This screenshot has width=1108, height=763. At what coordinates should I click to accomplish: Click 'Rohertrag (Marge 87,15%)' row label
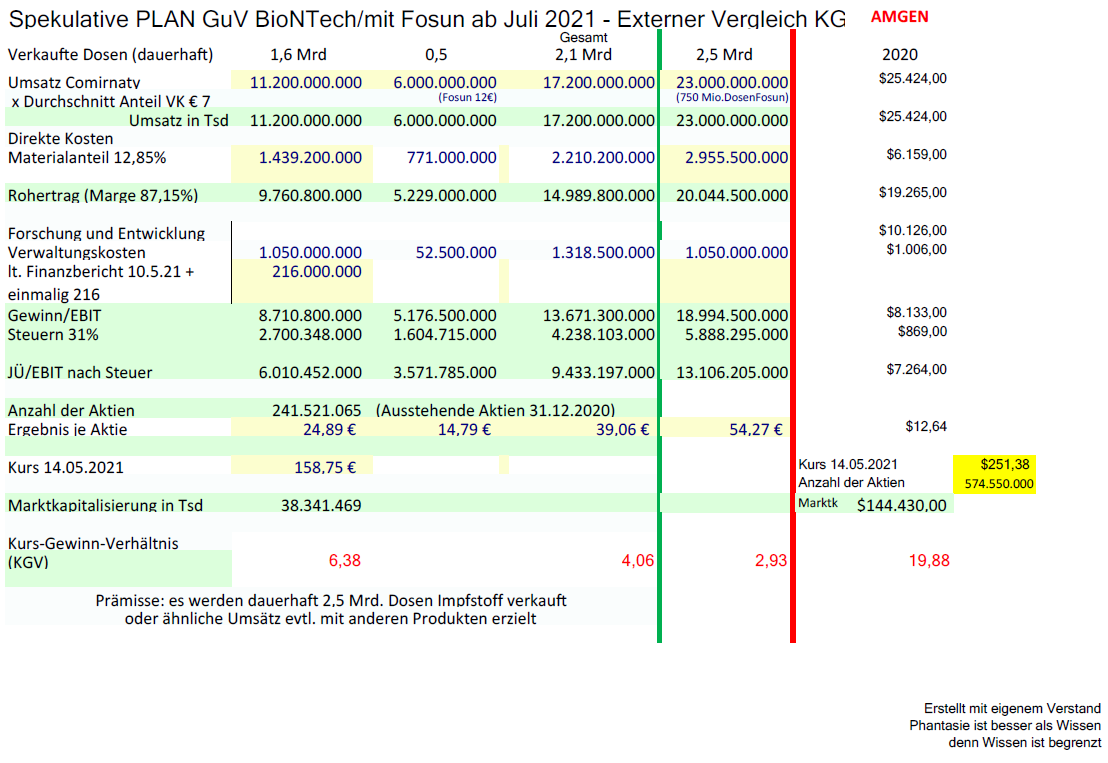click(102, 196)
